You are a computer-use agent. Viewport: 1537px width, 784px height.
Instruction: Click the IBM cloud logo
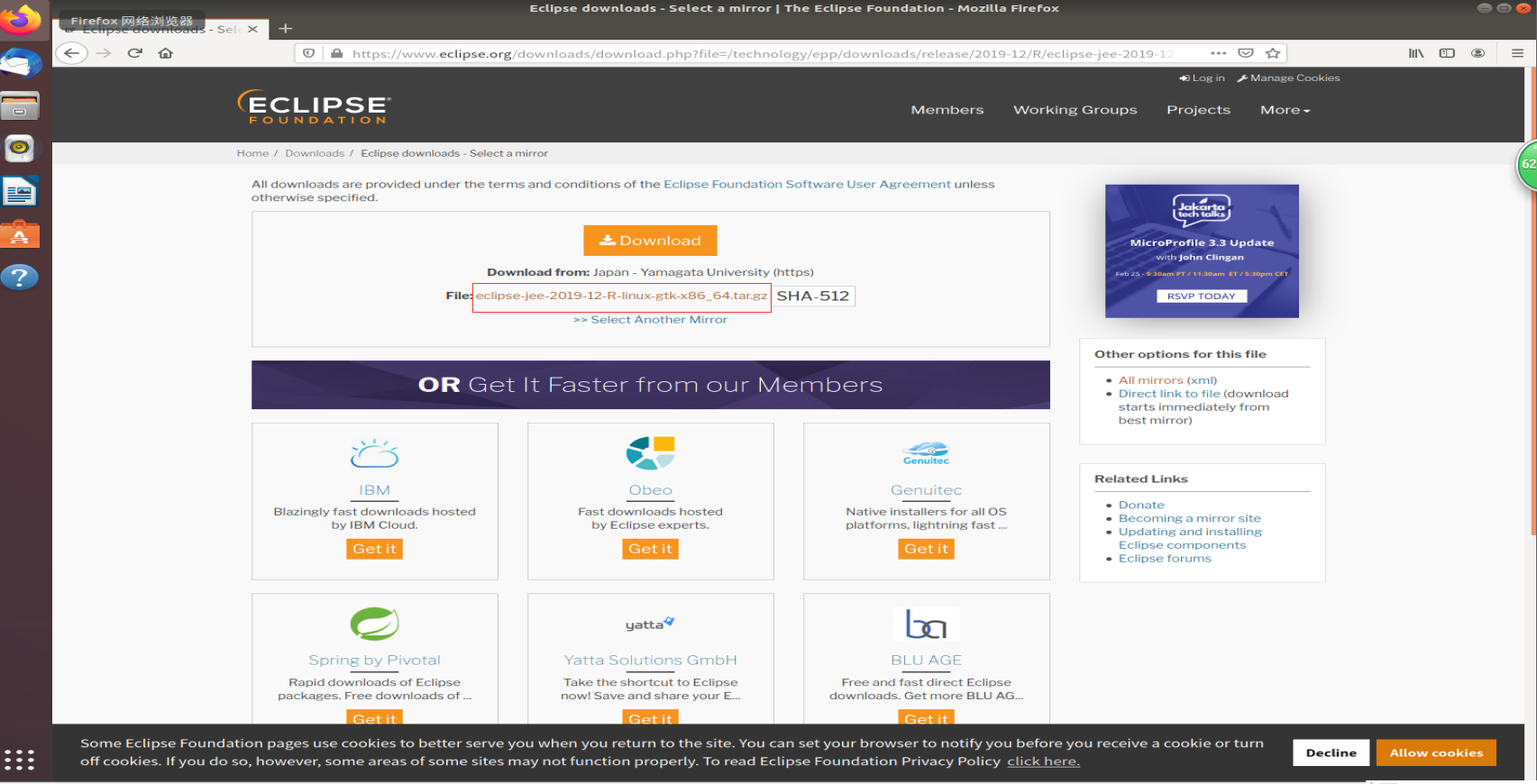coord(375,453)
